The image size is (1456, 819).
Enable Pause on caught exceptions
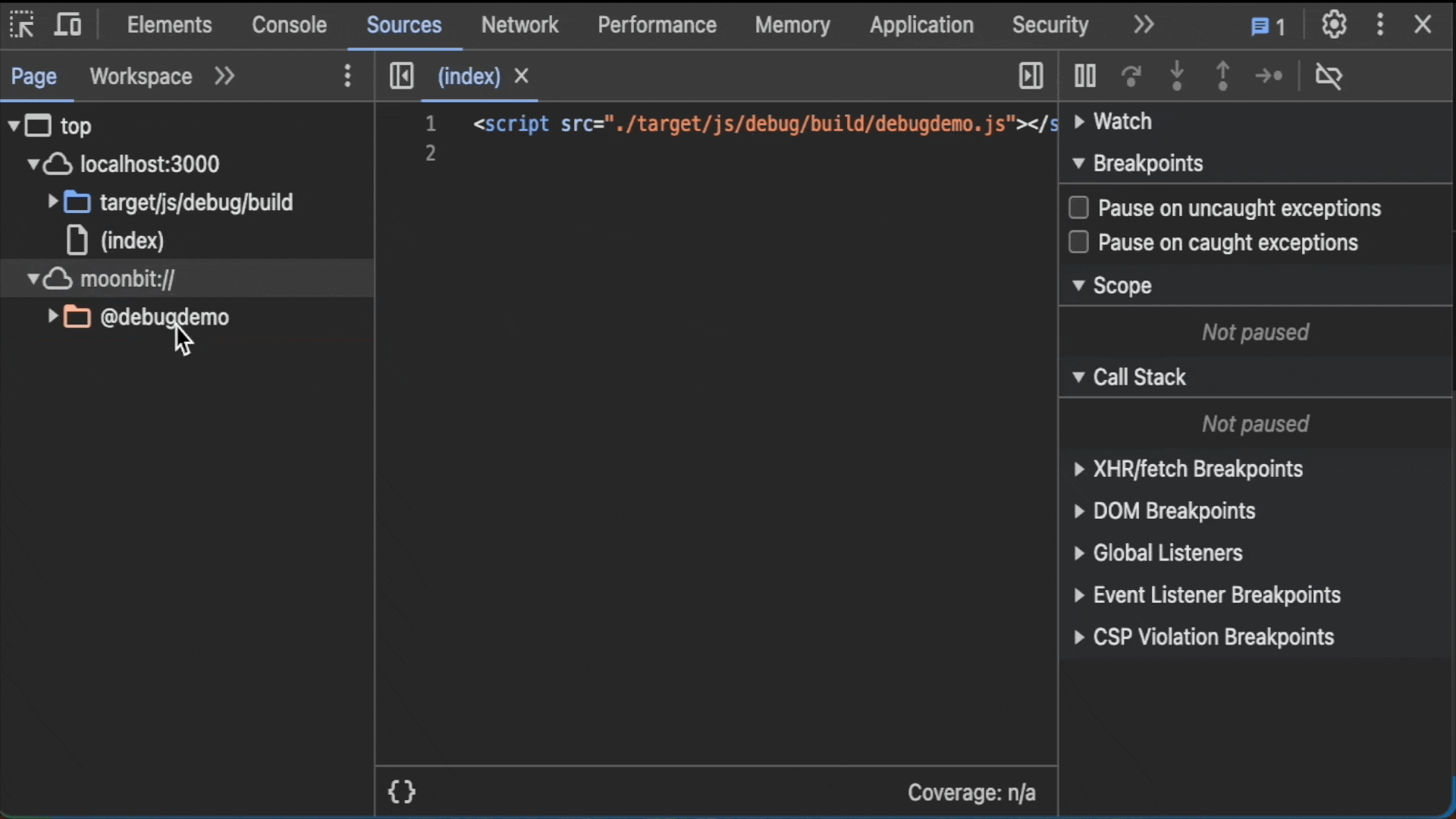pos(1079,242)
